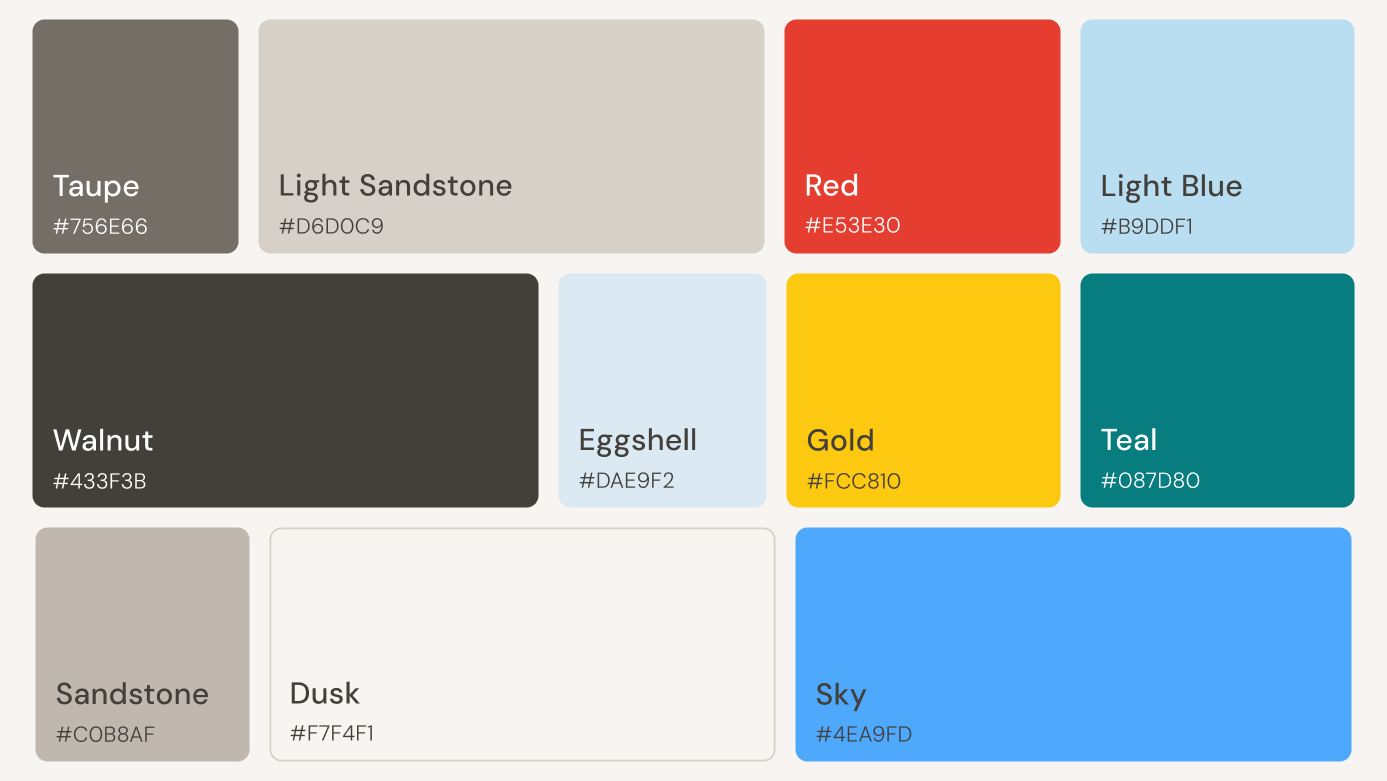Screen dimensions: 1387x781
Task: Select the #FCC810 hex code text
Action: pyautogui.click(x=853, y=481)
